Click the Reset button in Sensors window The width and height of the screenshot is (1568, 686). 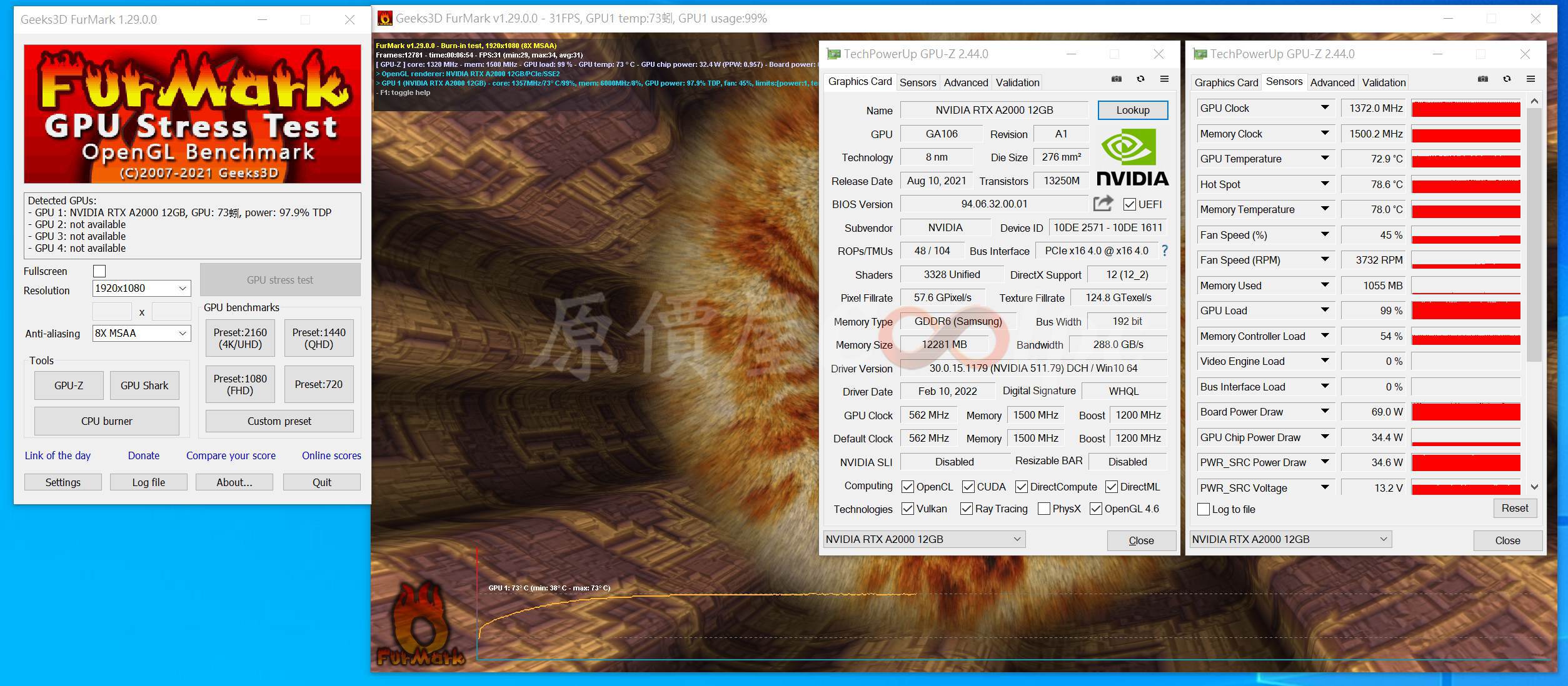coord(1515,508)
